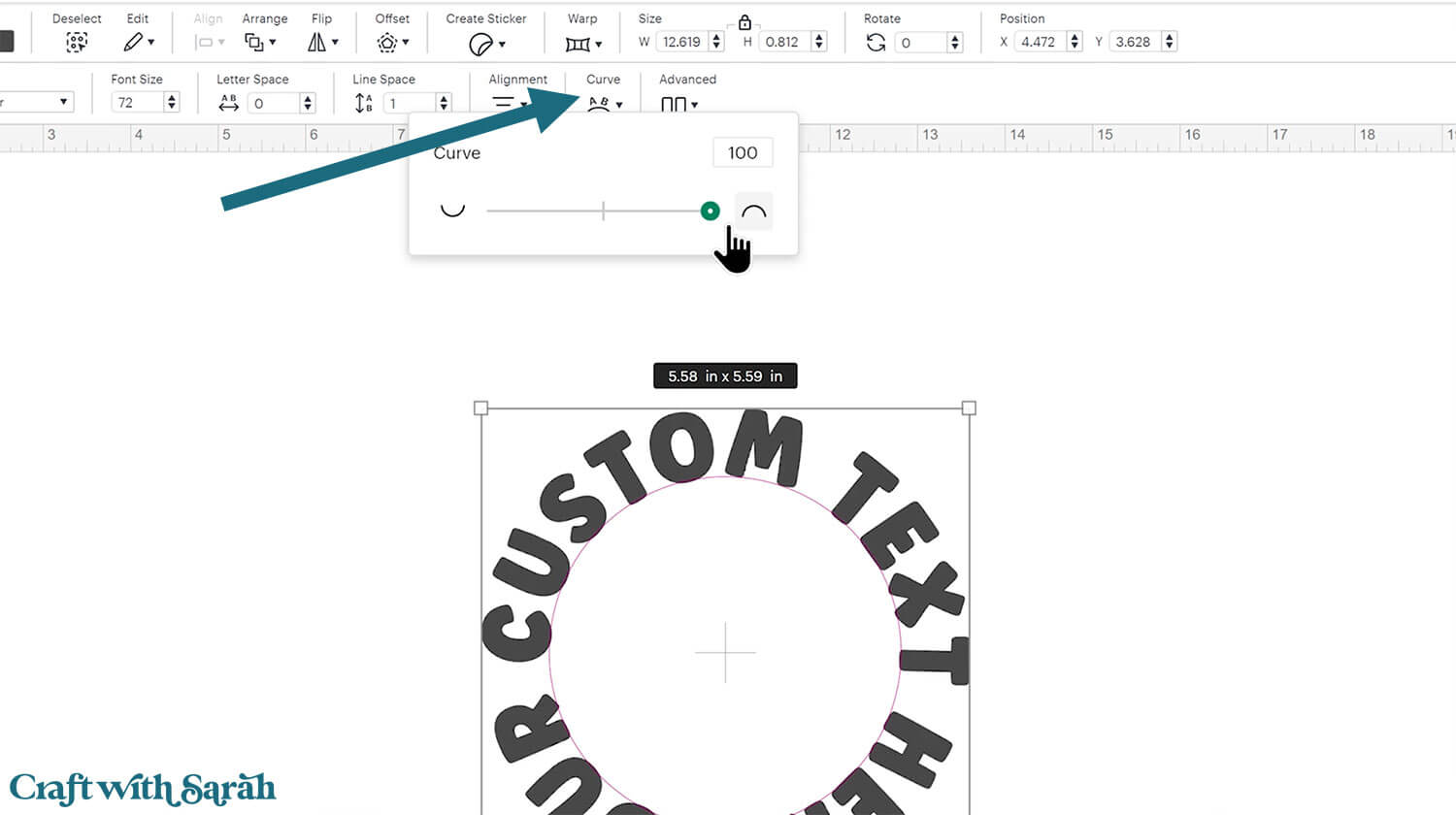
Task: Select the downward curve icon
Action: pyautogui.click(x=452, y=211)
